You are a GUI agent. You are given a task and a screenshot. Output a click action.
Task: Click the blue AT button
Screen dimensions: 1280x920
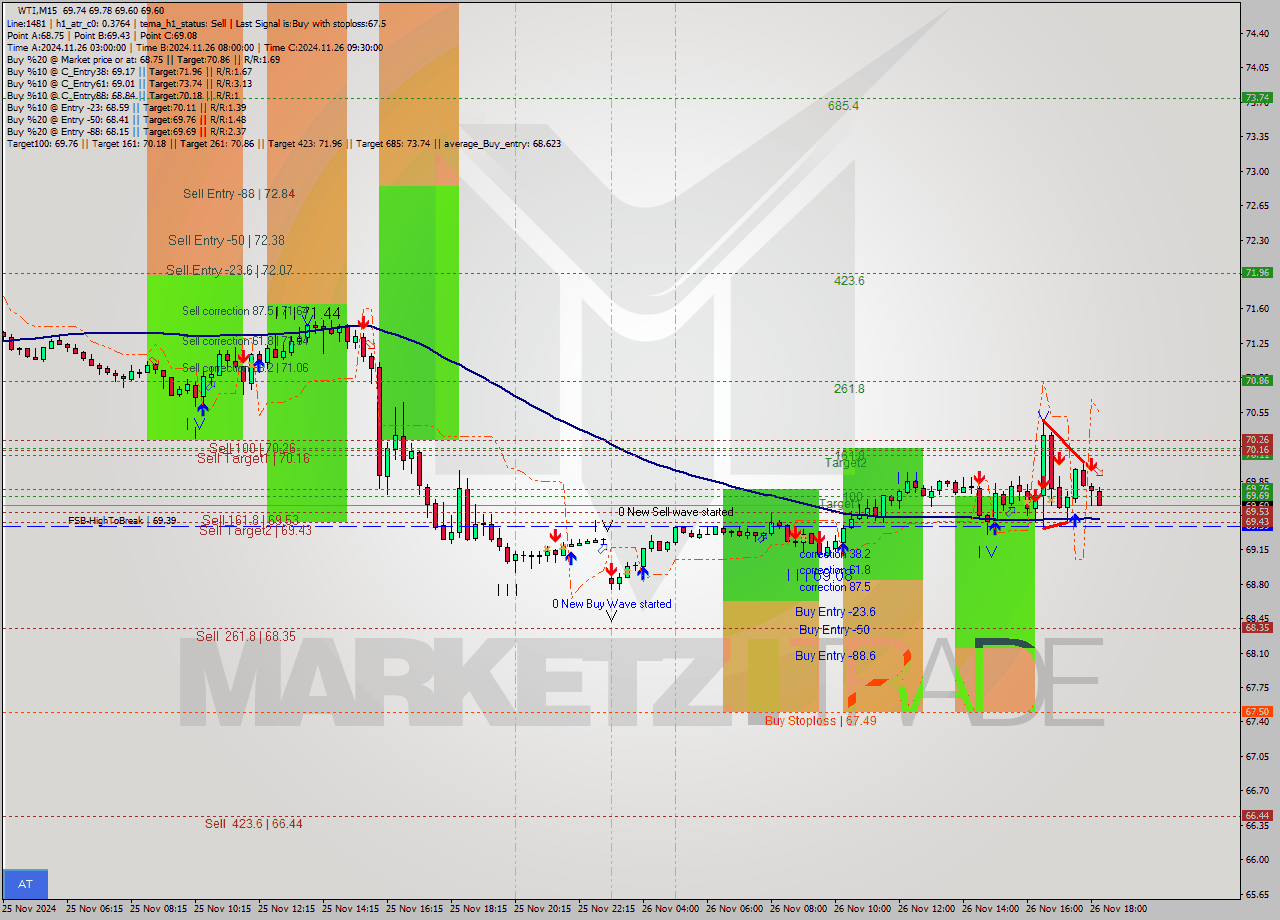click(x=25, y=884)
